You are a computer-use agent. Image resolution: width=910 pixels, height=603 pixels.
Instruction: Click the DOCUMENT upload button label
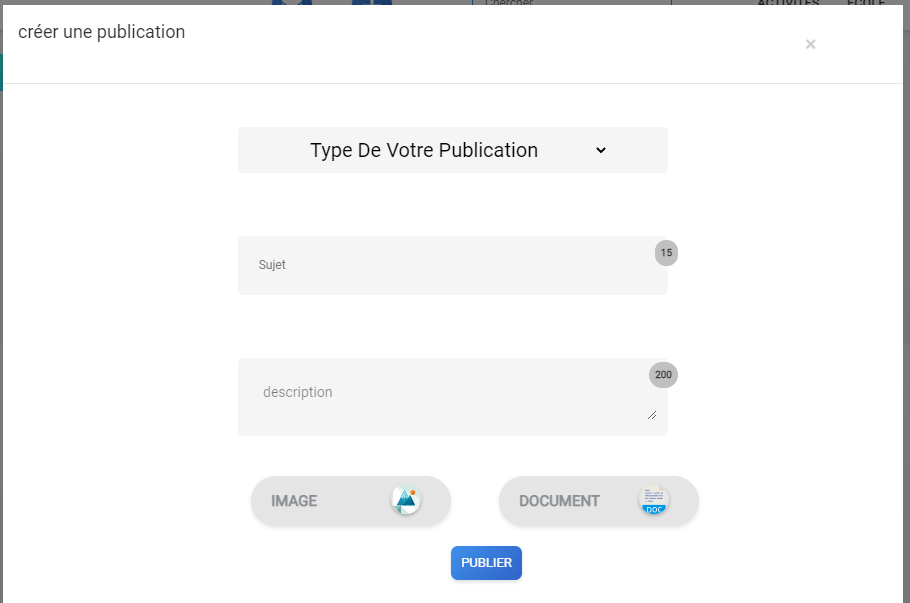[559, 501]
